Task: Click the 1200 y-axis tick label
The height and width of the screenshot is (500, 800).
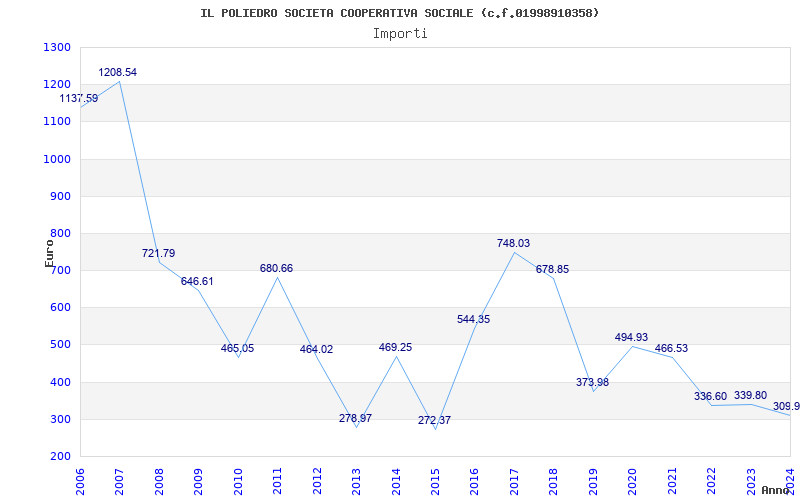Action: coord(56,85)
